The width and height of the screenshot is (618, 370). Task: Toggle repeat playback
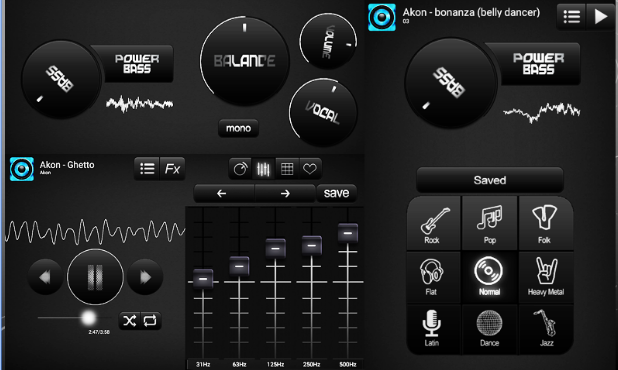[150, 321]
